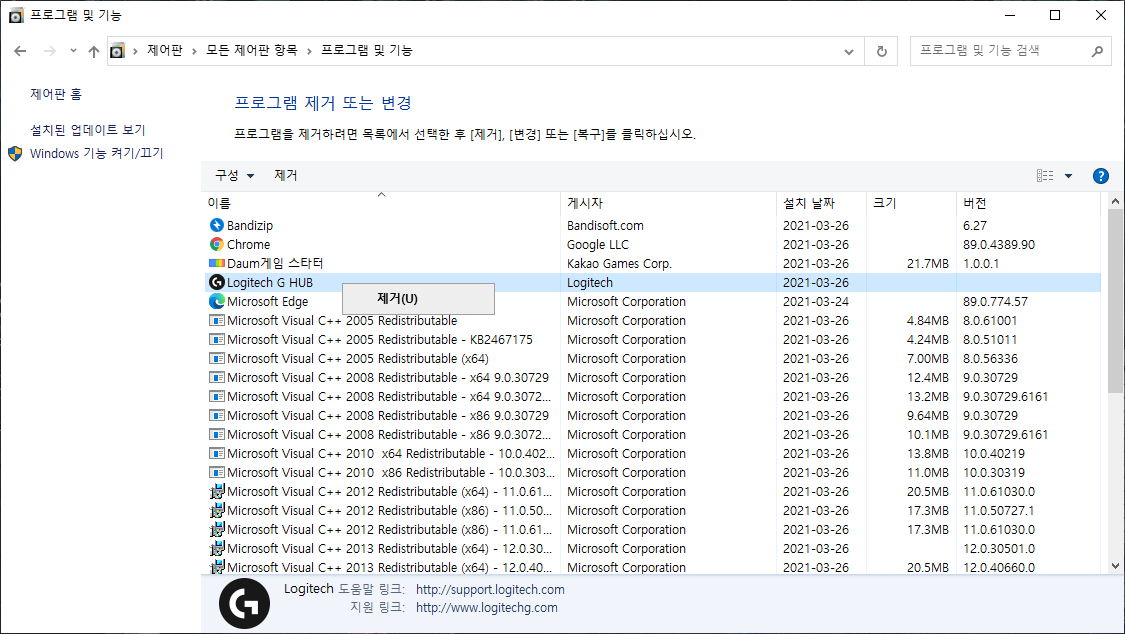
Task: Click the 제거 toolbar button
Action: click(x=286, y=175)
